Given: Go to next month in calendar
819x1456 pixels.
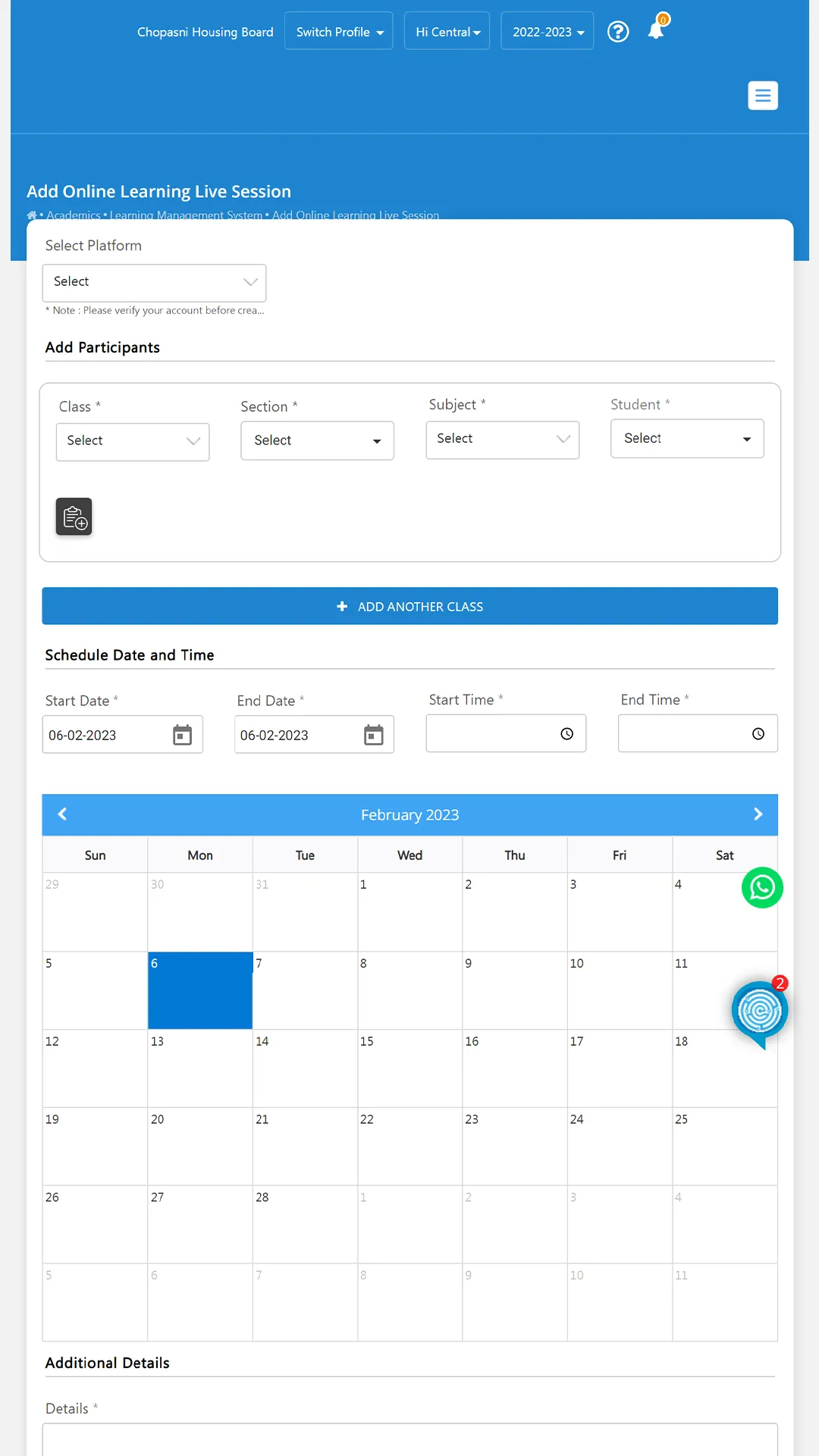Looking at the screenshot, I should [758, 814].
